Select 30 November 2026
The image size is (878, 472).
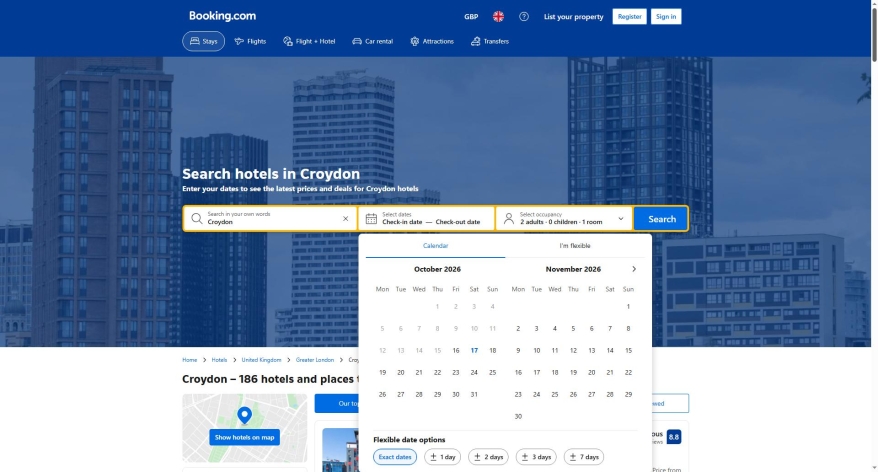pos(518,417)
